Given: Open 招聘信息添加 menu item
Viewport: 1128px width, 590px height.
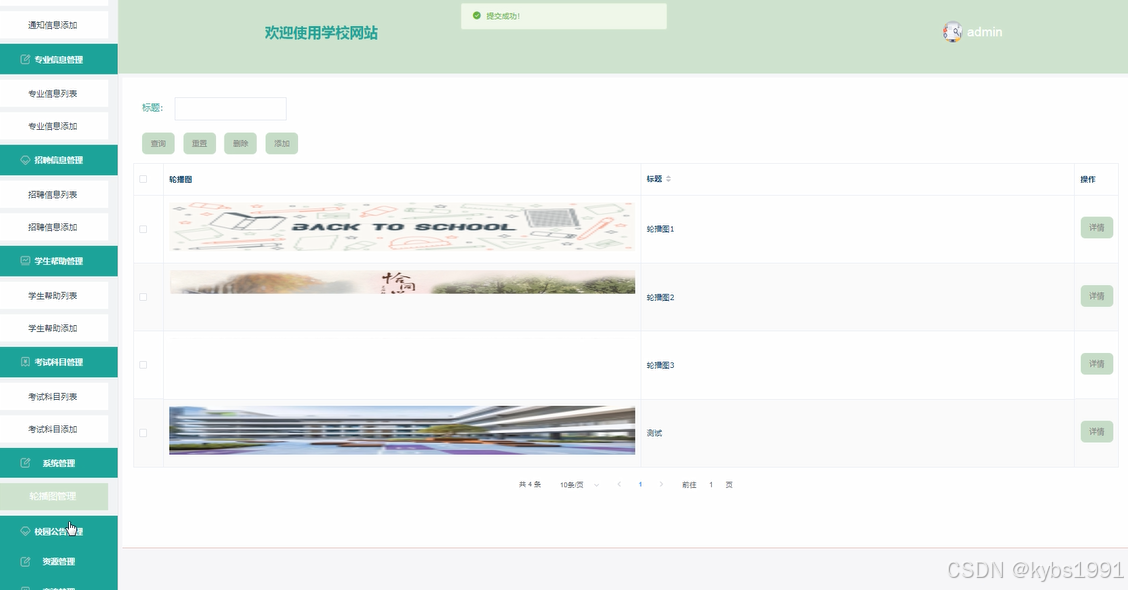Looking at the screenshot, I should 54,227.
